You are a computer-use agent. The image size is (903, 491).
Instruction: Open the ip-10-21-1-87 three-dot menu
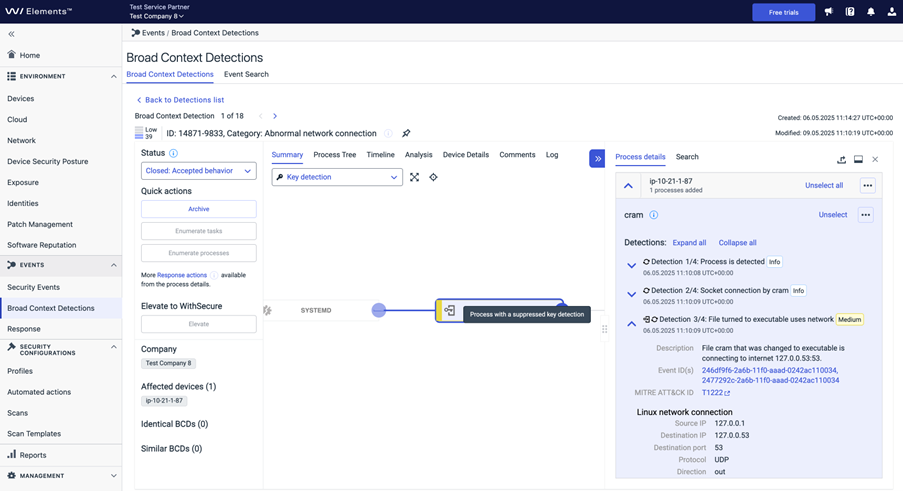pyautogui.click(x=867, y=185)
